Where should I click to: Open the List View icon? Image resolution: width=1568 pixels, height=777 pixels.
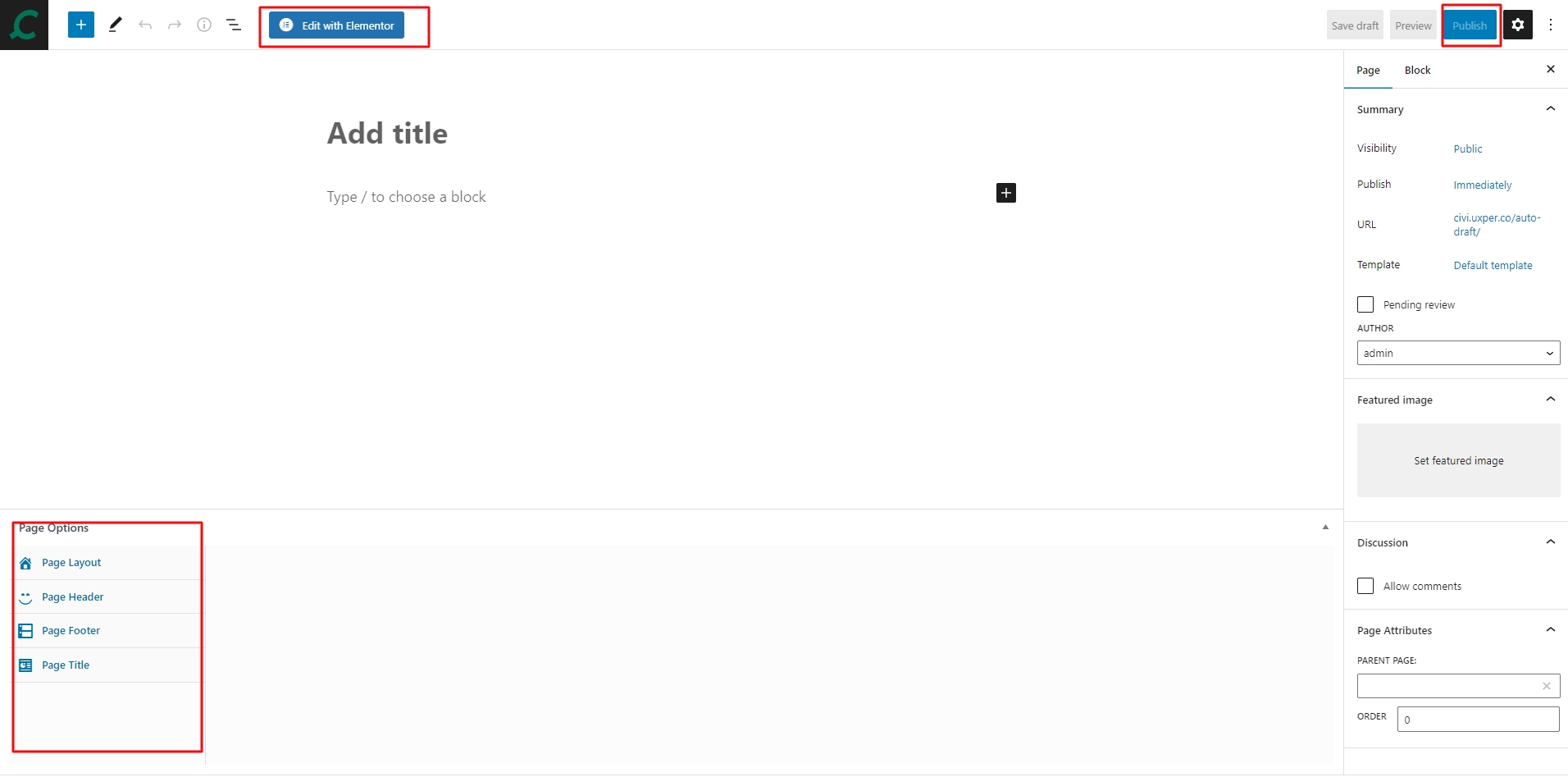tap(234, 25)
